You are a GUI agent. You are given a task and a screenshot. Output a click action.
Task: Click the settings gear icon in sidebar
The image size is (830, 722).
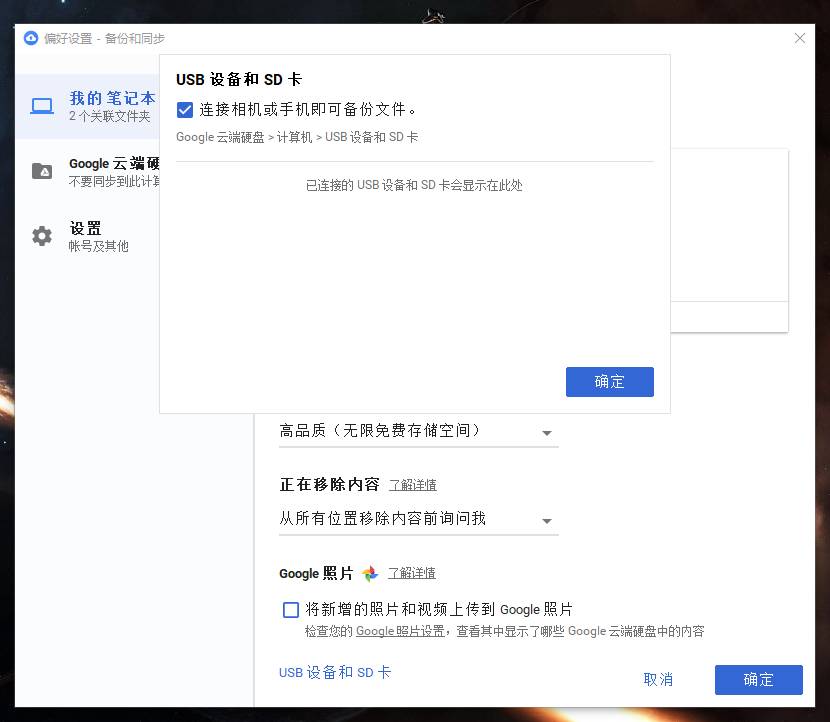[42, 236]
